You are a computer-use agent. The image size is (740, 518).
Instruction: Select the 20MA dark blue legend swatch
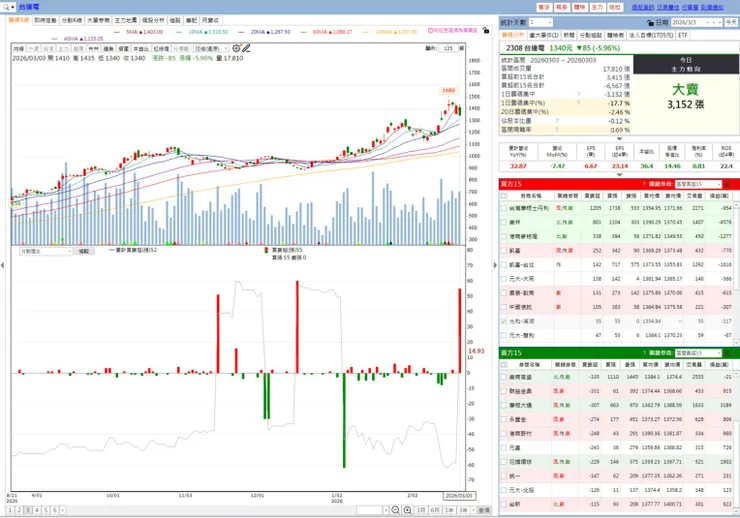pyautogui.click(x=241, y=32)
